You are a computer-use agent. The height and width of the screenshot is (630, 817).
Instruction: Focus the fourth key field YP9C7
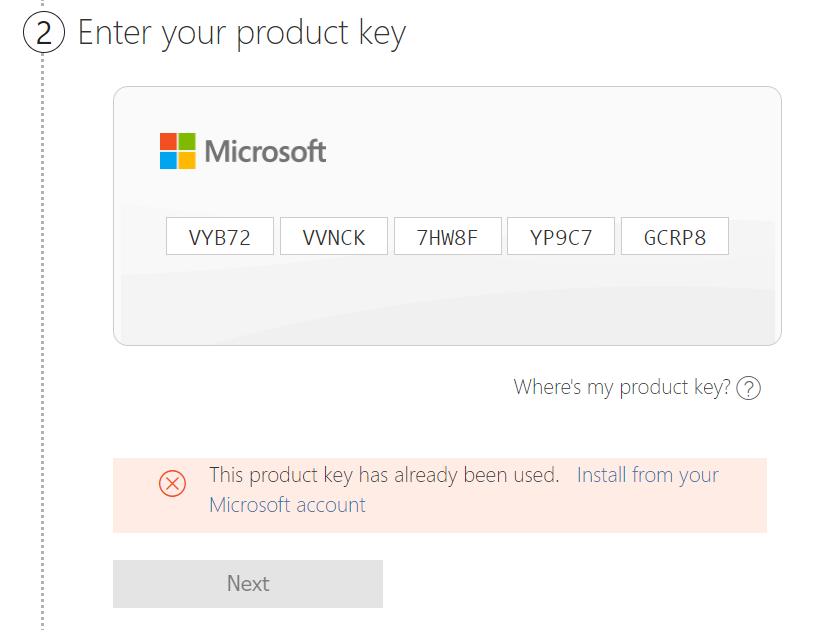561,238
